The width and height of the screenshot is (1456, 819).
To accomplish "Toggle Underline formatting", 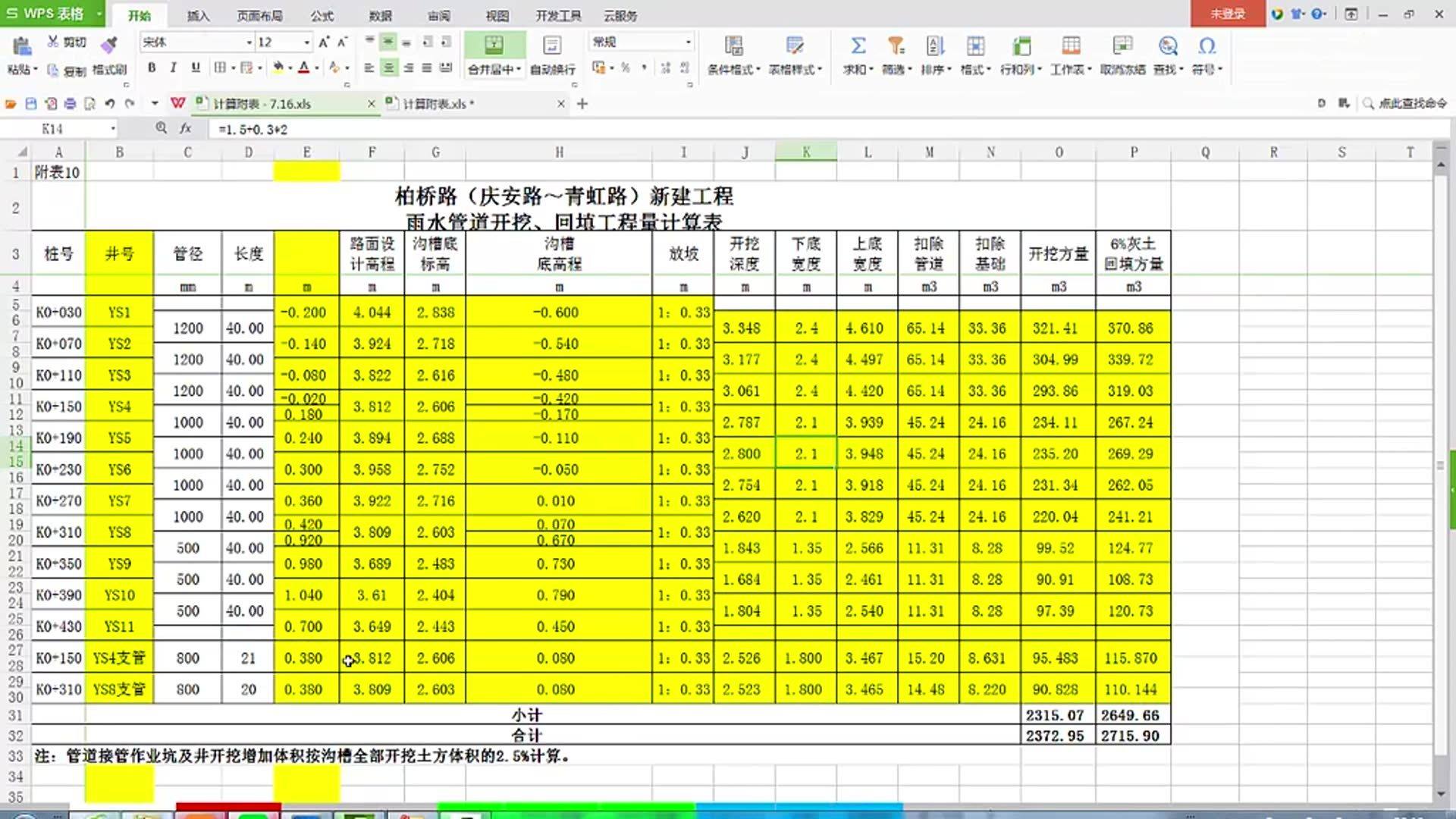I will click(196, 68).
